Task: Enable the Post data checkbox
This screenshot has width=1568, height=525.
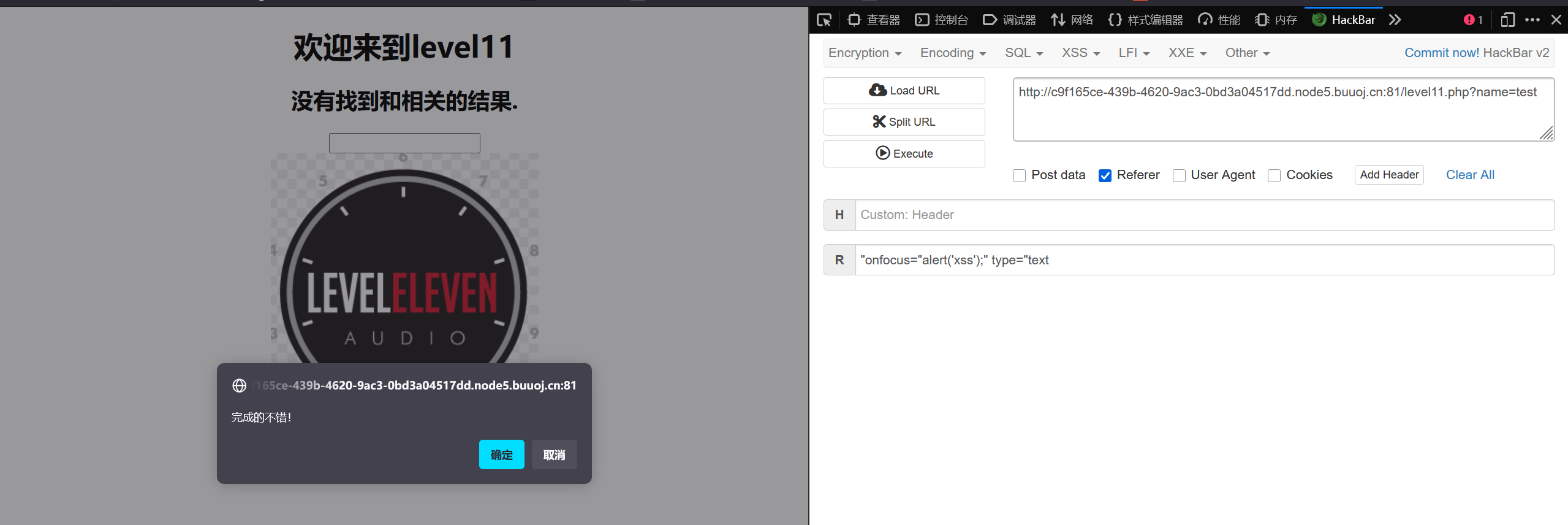Action: tap(1019, 176)
